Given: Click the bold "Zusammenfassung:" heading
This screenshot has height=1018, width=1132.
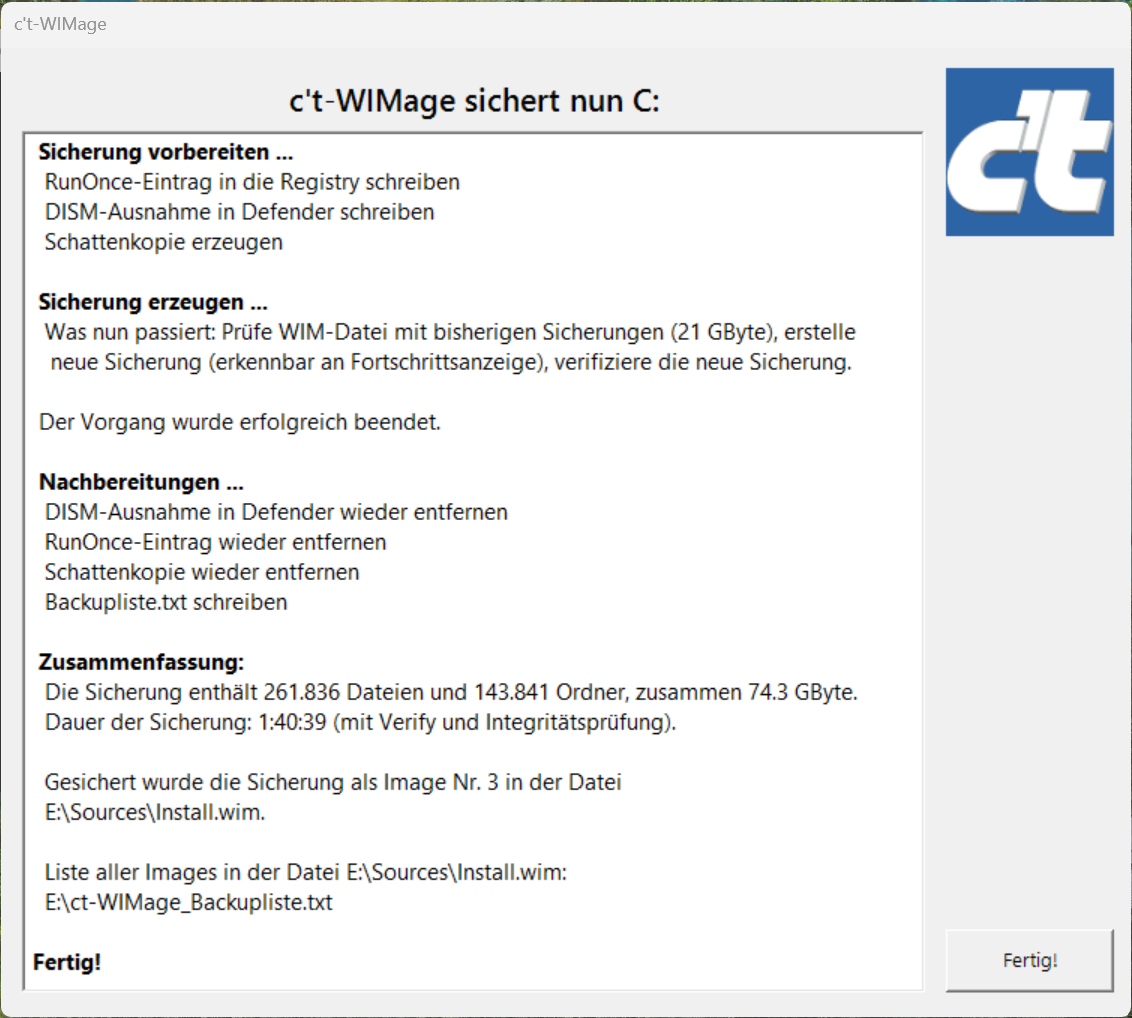Looking at the screenshot, I should point(141,662).
